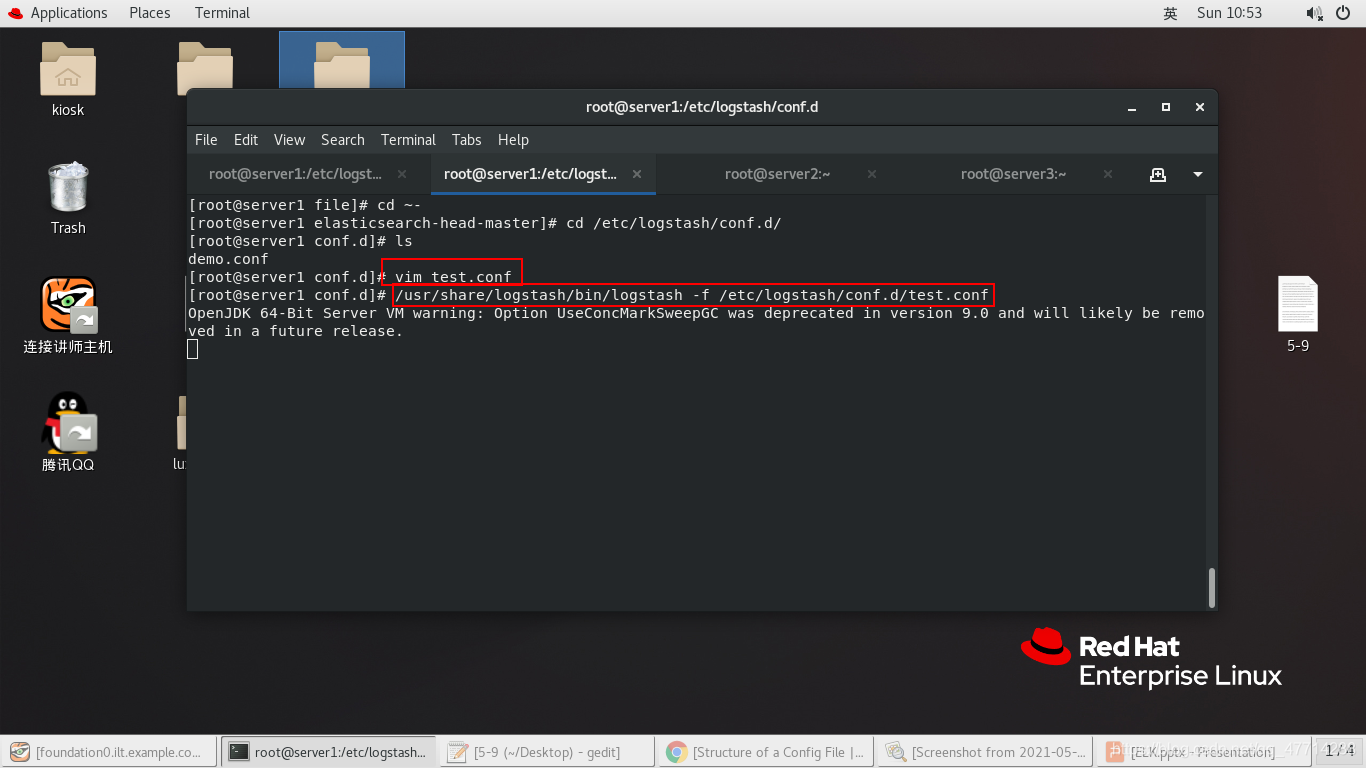Viewport: 1366px width, 768px height.
Task: Close the root@server2 tab
Action: click(872, 174)
